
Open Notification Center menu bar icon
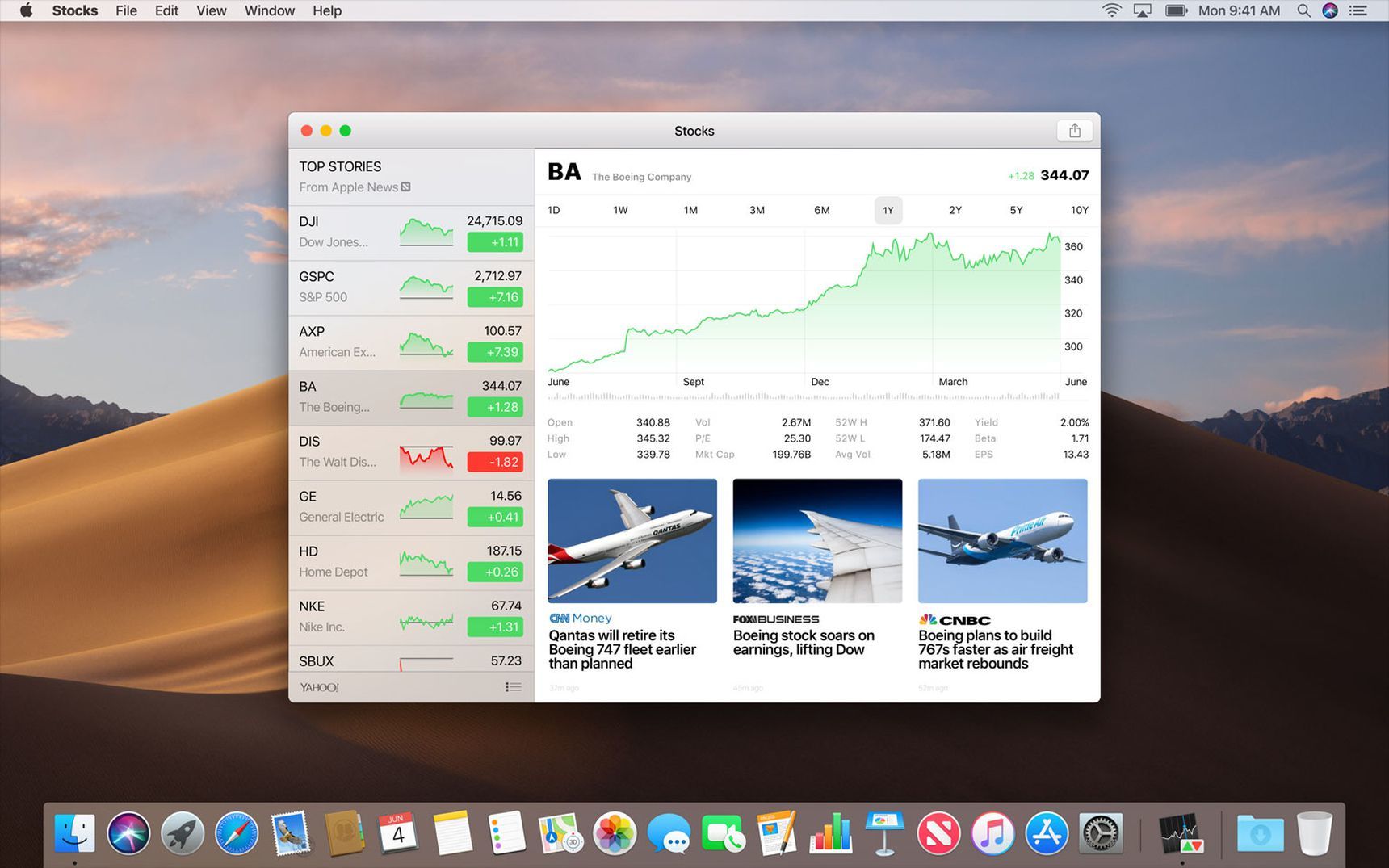[x=1358, y=10]
